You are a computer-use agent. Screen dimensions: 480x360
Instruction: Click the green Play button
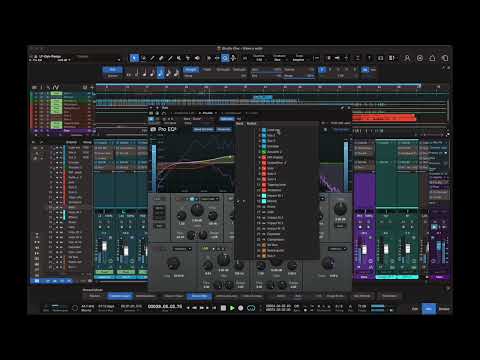(232, 308)
